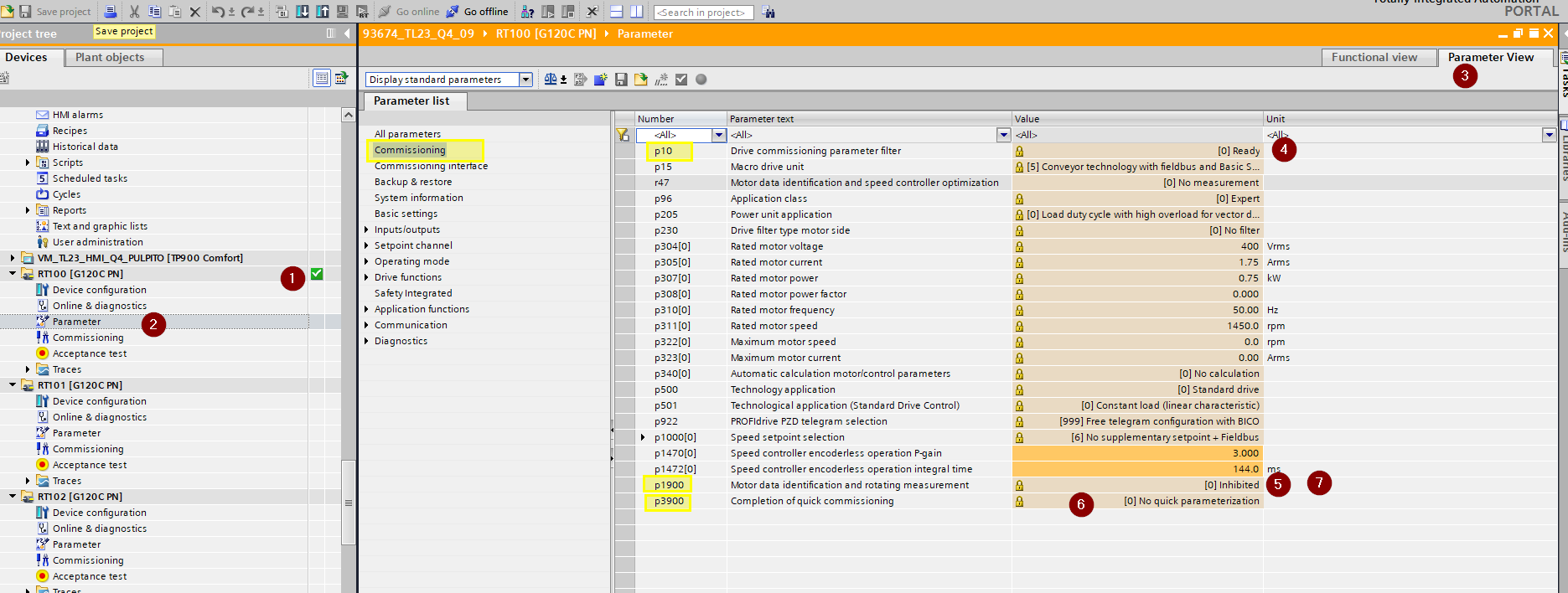Screen dimensions: 1568x593
Task: Click the Copy icon in the toolbar
Action: [x=155, y=12]
